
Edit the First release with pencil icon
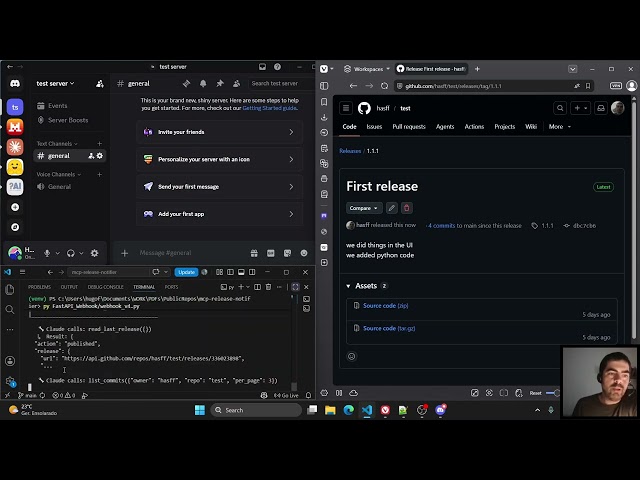(x=391, y=208)
